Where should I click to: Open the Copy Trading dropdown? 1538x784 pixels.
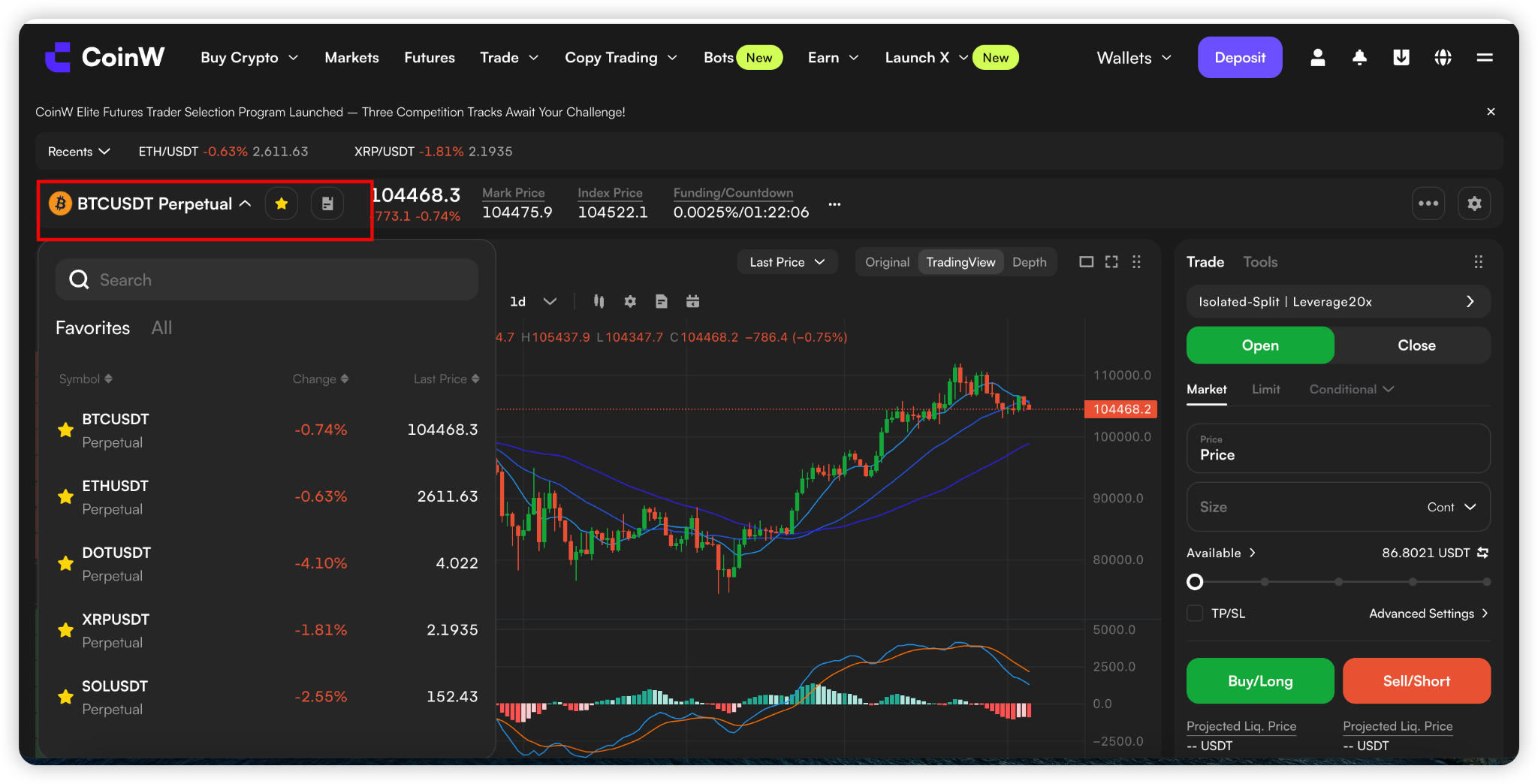click(621, 58)
